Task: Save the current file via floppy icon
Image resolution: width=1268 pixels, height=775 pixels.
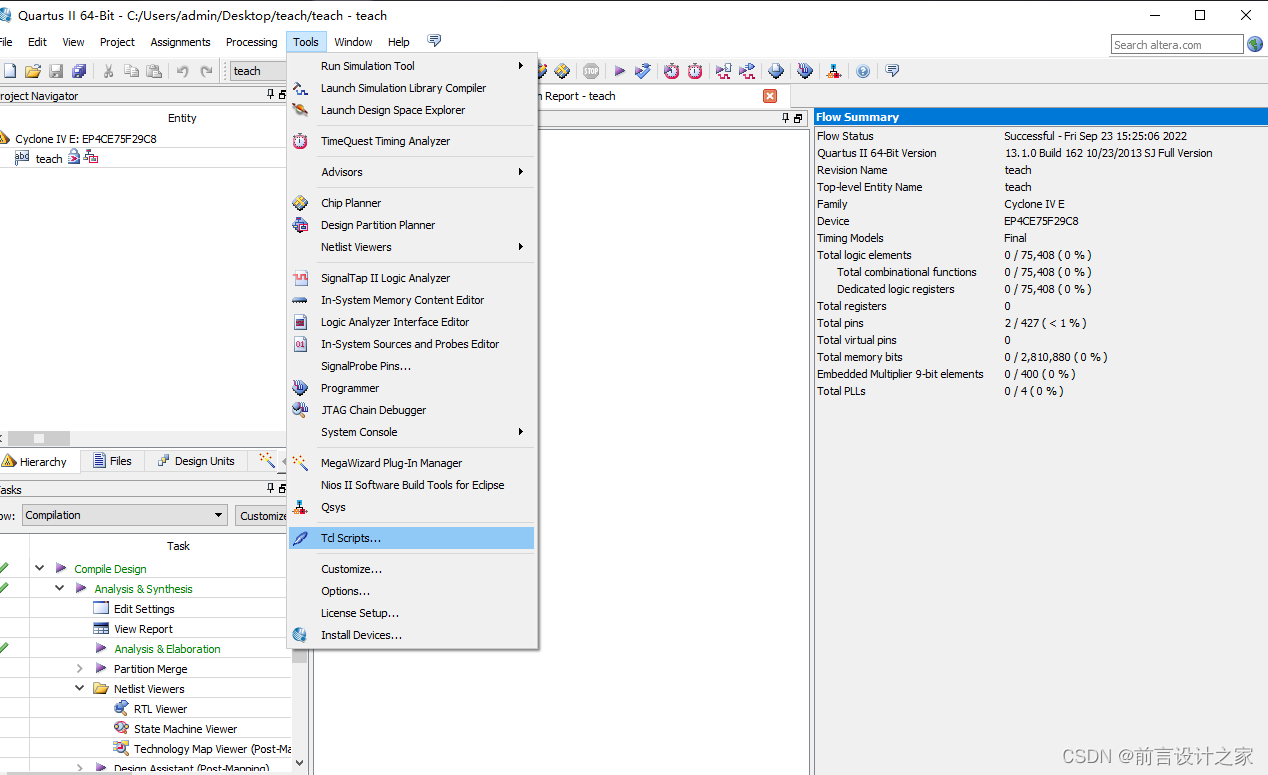Action: click(56, 71)
